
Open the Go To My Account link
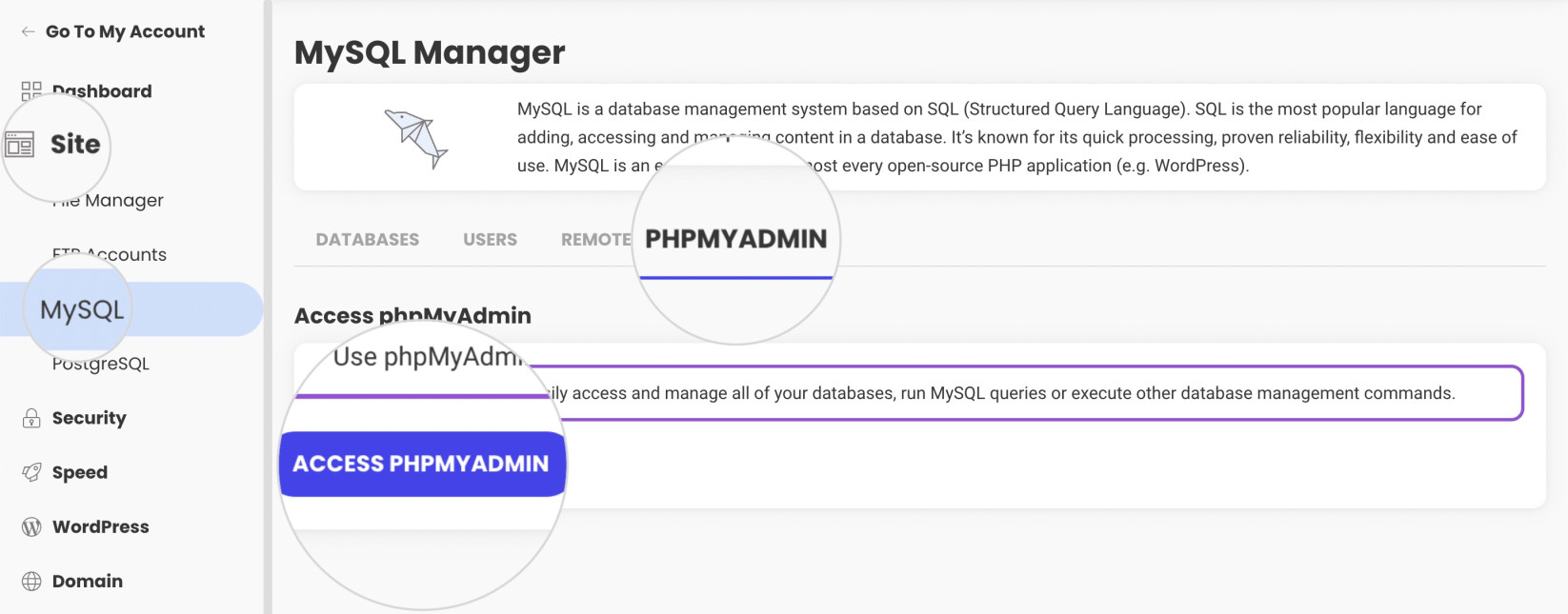point(125,31)
